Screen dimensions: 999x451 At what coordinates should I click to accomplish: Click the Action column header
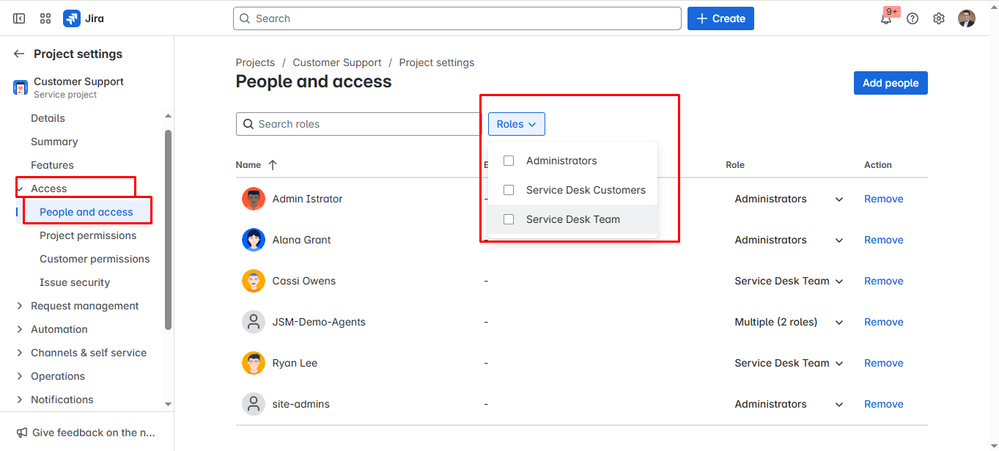878,165
